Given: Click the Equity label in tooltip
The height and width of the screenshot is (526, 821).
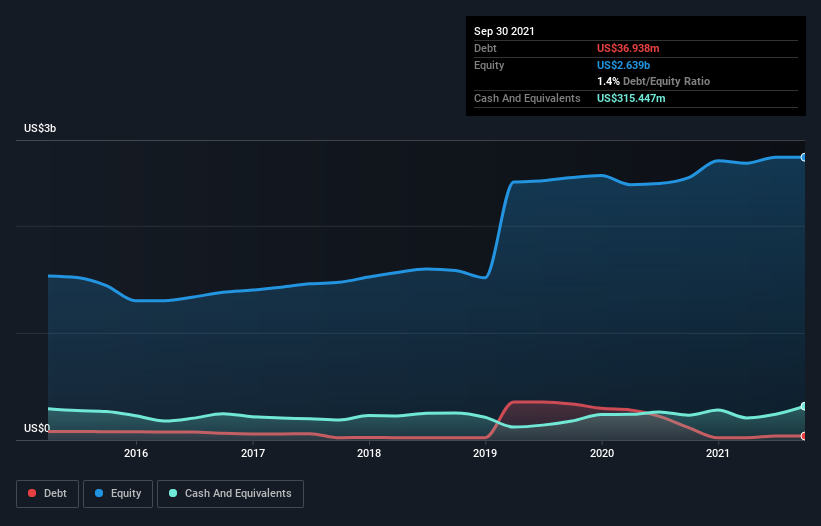Looking at the screenshot, I should click(x=489, y=65).
